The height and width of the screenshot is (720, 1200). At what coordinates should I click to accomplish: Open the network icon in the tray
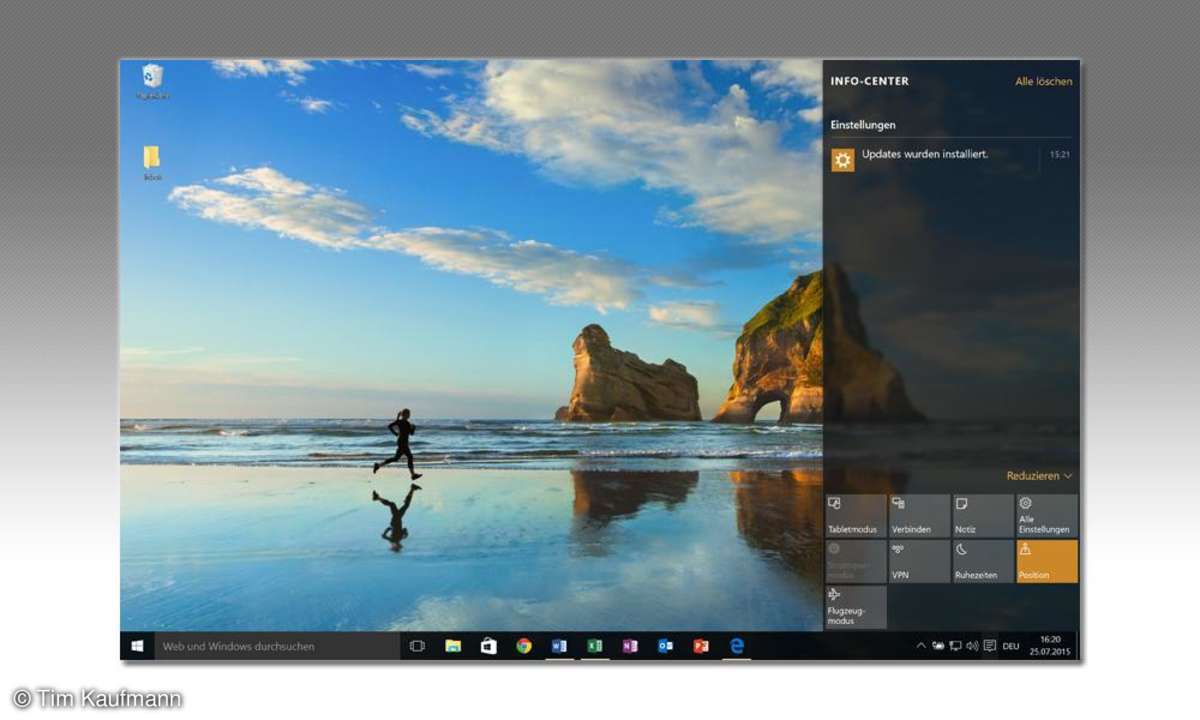(x=955, y=646)
